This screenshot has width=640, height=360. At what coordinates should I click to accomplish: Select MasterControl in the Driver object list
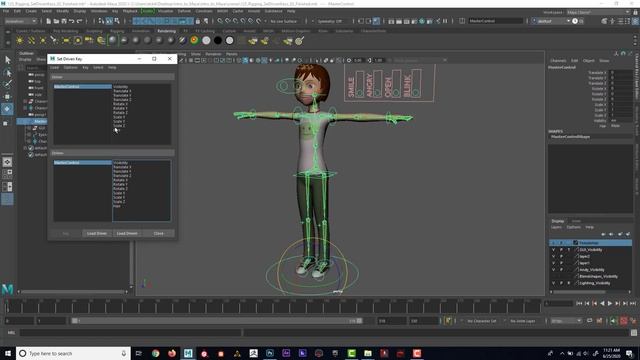tap(82, 87)
